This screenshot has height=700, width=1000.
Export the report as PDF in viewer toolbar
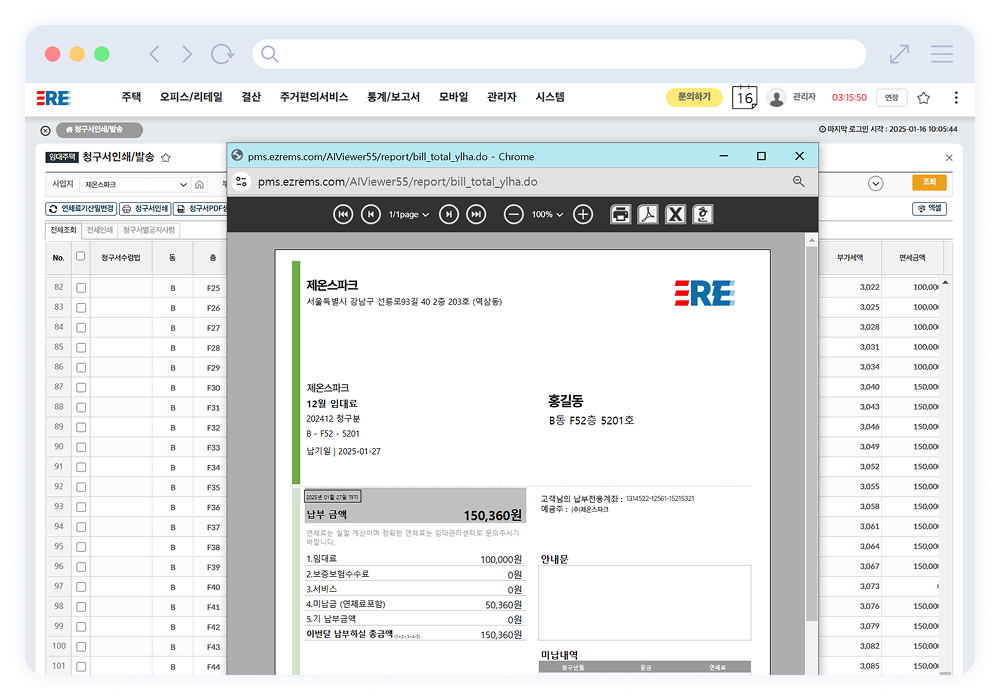(648, 214)
